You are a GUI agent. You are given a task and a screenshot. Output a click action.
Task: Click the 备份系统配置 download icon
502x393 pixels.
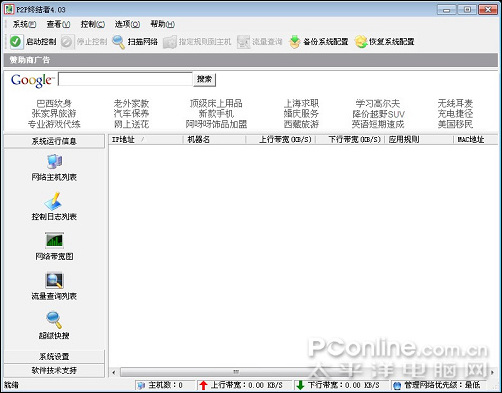[x=294, y=42]
